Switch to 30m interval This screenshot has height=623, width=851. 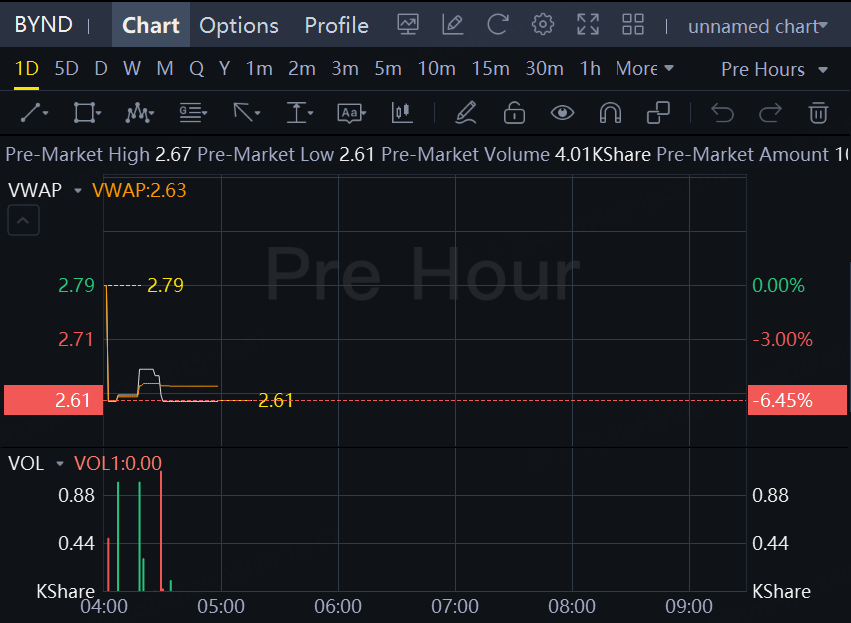pyautogui.click(x=544, y=69)
